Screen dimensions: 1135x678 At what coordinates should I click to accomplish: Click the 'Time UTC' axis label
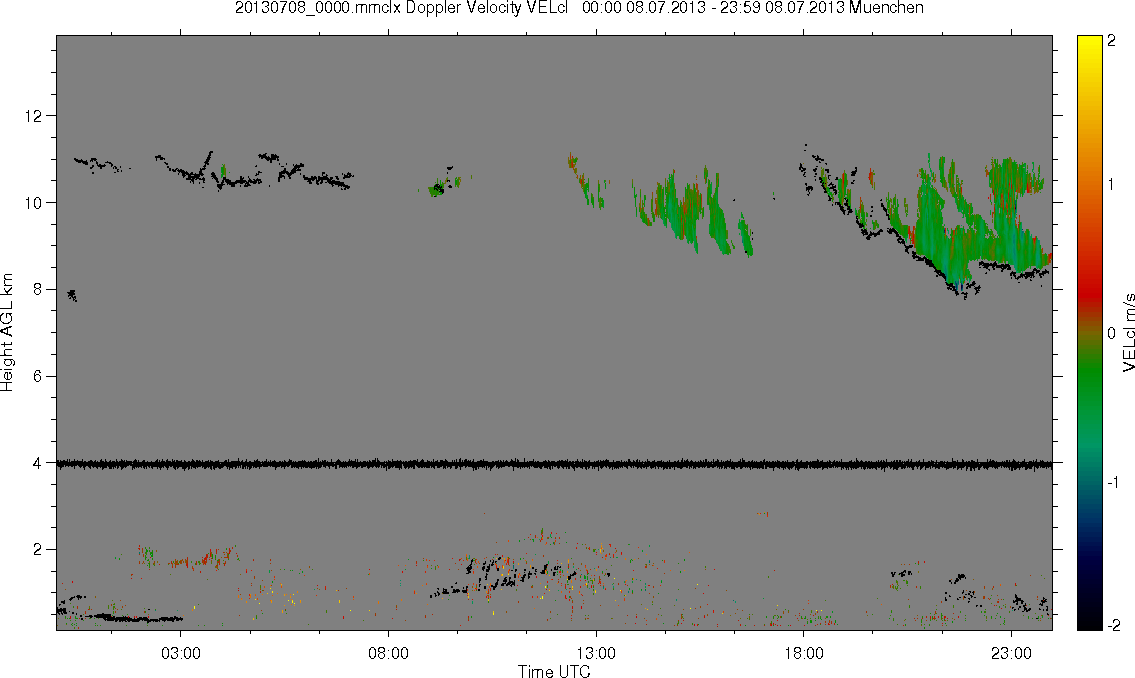pos(554,671)
